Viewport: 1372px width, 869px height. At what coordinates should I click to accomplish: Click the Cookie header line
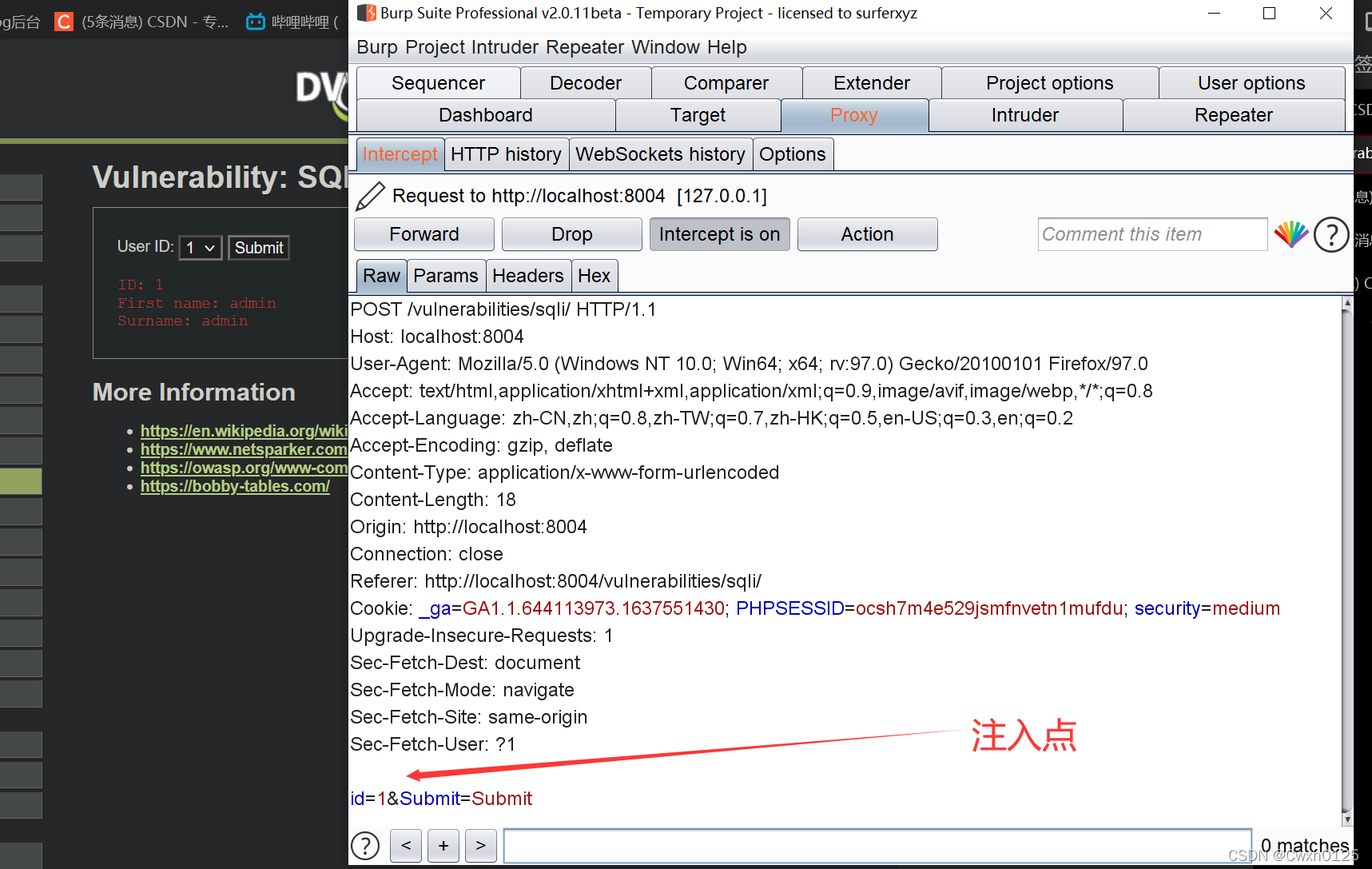(815, 608)
